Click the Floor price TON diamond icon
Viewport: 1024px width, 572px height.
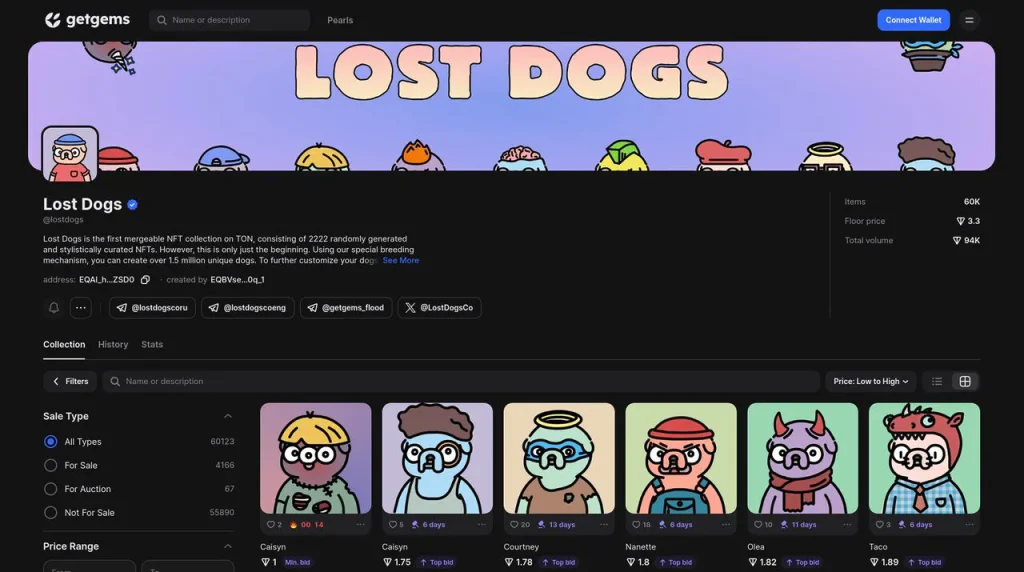tap(960, 221)
